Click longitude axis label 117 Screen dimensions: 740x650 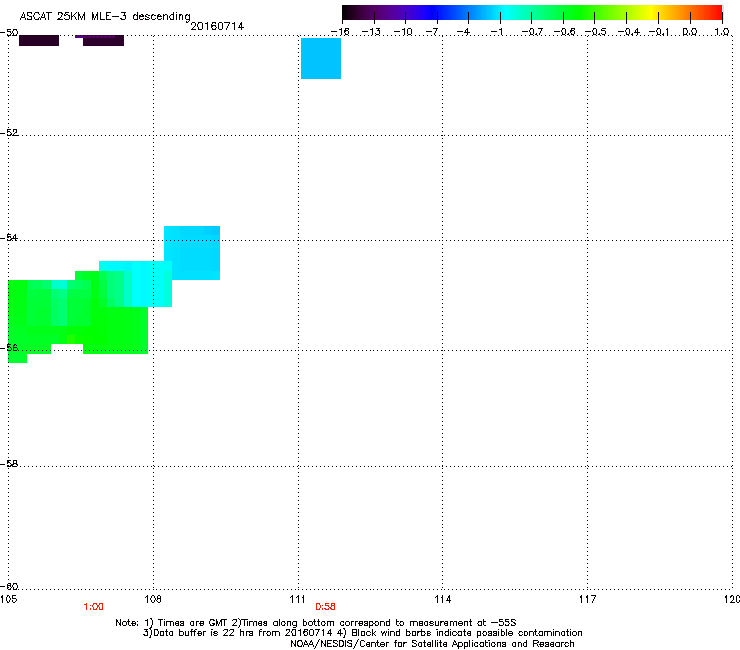pos(587,599)
